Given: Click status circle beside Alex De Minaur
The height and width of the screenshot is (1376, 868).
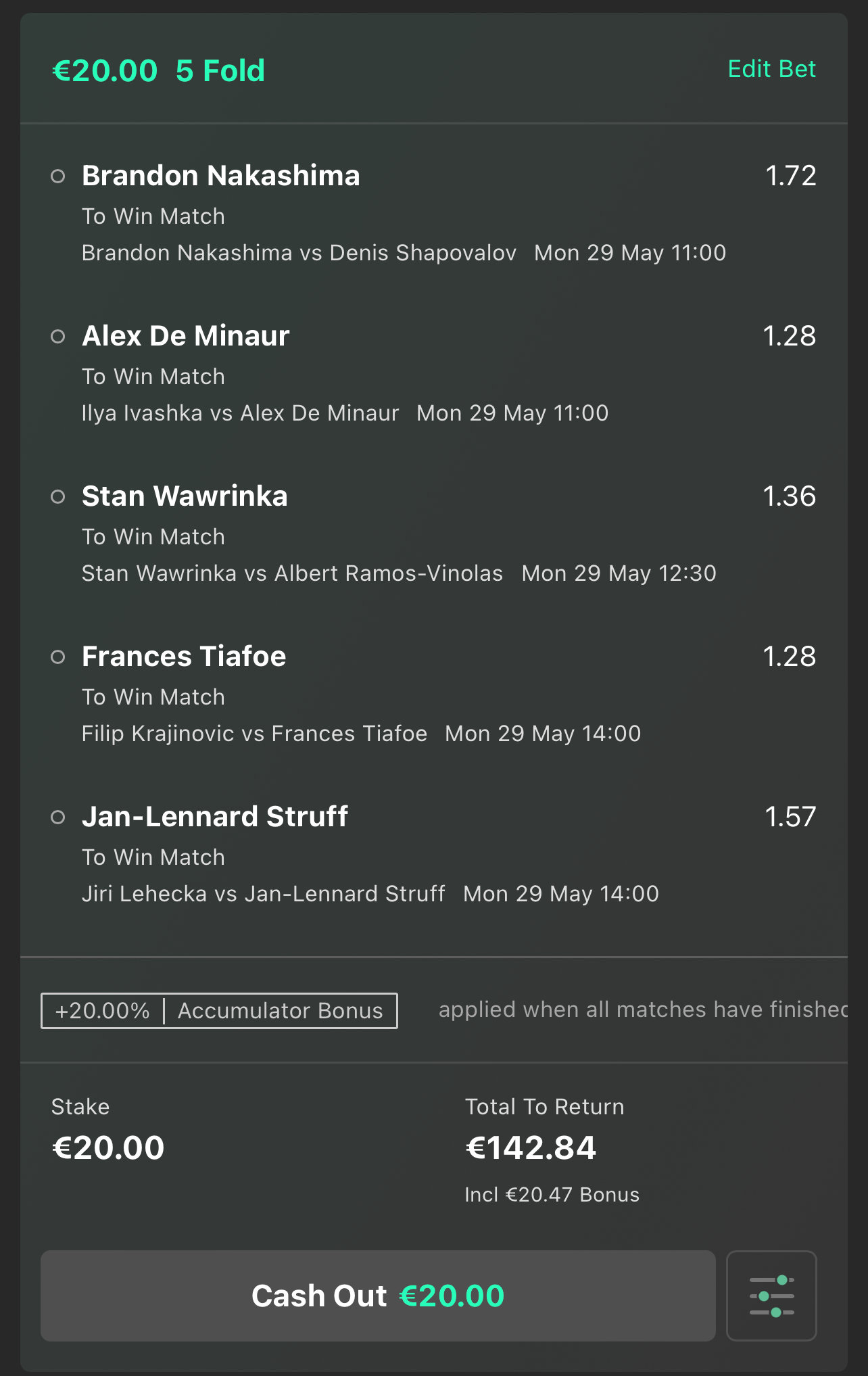Looking at the screenshot, I should [x=58, y=337].
